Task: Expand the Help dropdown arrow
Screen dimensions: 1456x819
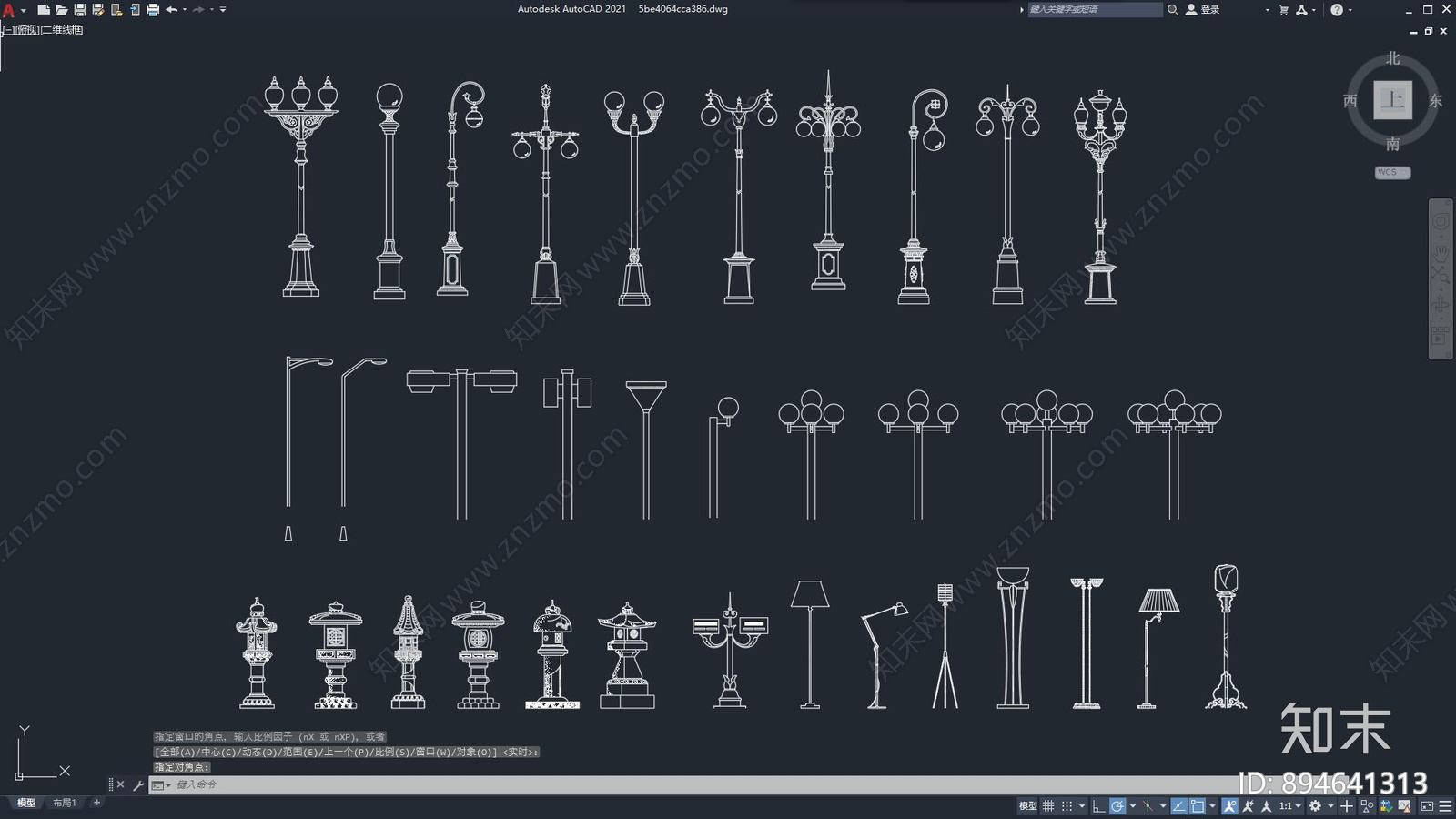Action: pyautogui.click(x=1350, y=10)
